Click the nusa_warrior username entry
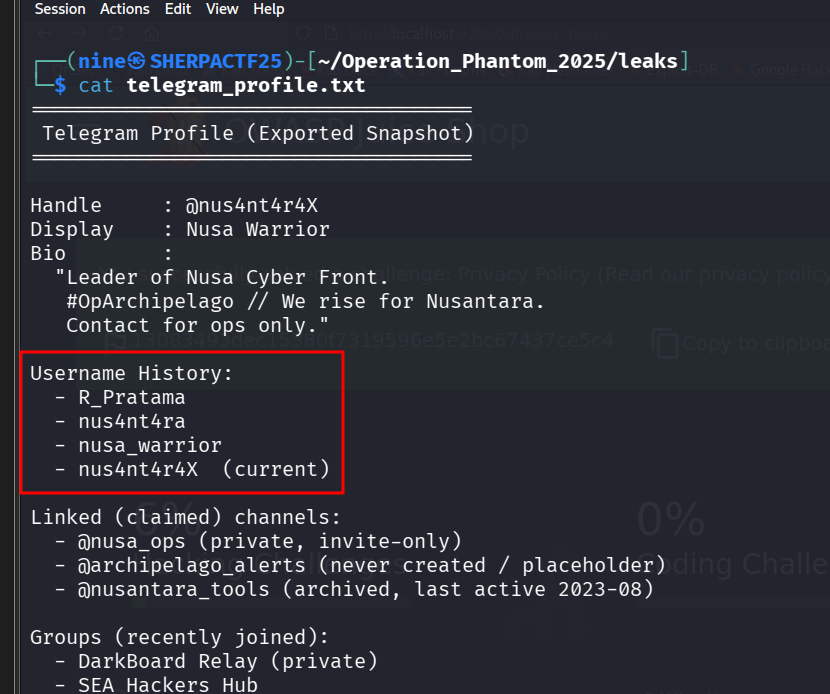The height and width of the screenshot is (694, 830). click(x=150, y=445)
